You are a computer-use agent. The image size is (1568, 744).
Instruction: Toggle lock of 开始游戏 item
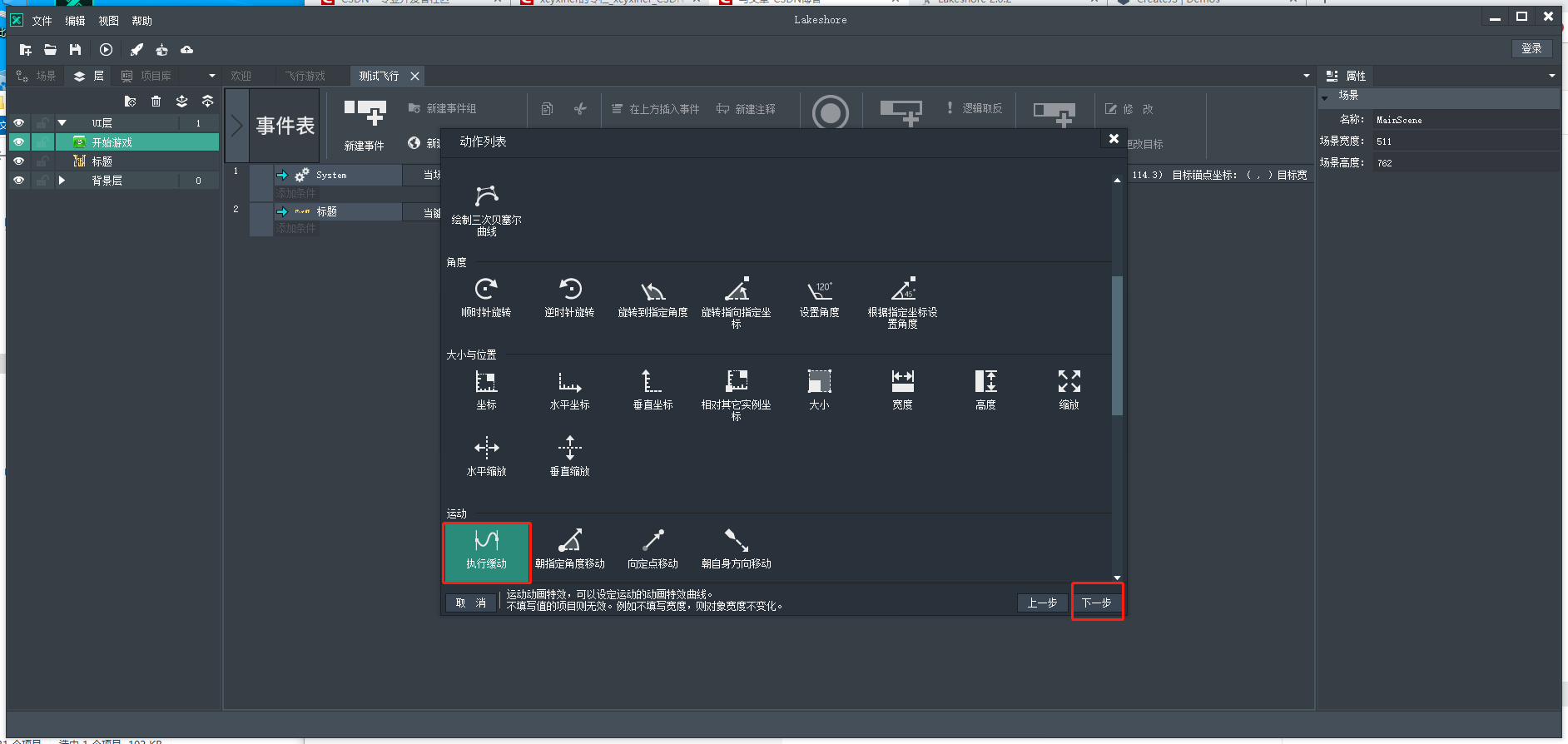coord(42,142)
